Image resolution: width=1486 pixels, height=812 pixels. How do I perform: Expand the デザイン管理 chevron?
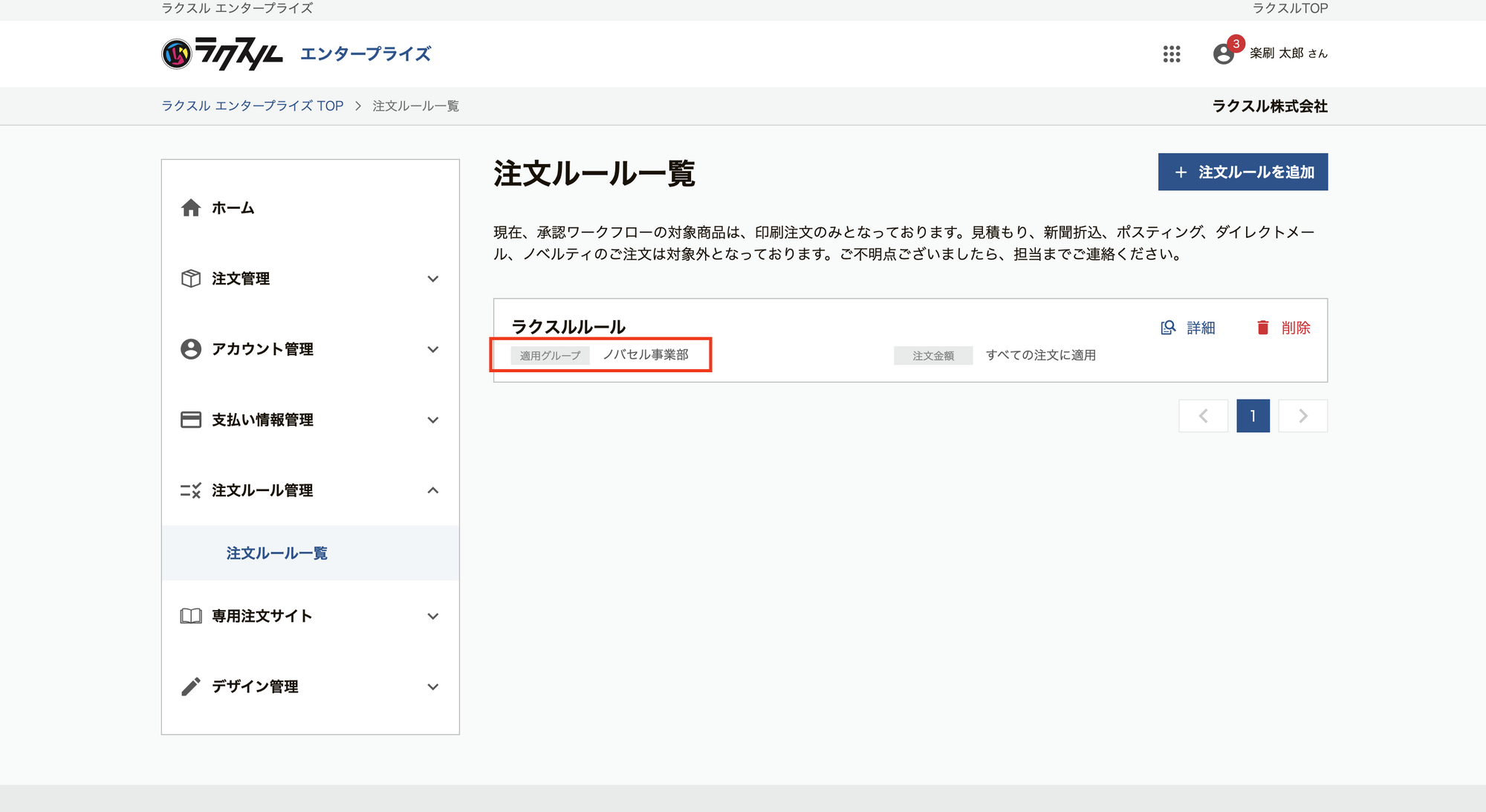tap(433, 686)
